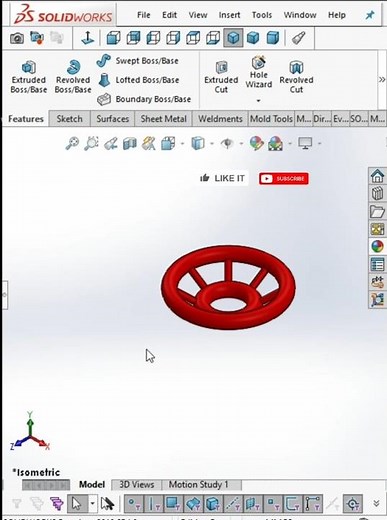Click the Previous View icon
The image size is (387, 520).
tap(110, 144)
